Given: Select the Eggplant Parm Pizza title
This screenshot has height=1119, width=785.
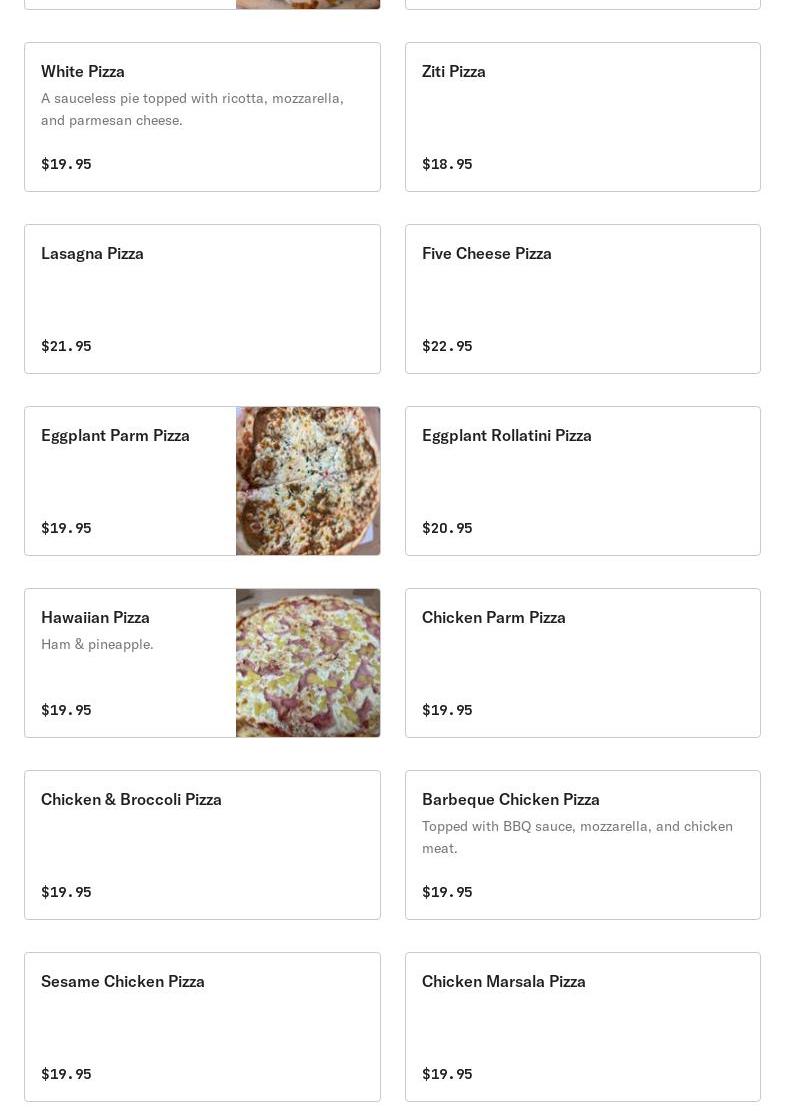Looking at the screenshot, I should pos(115,435).
